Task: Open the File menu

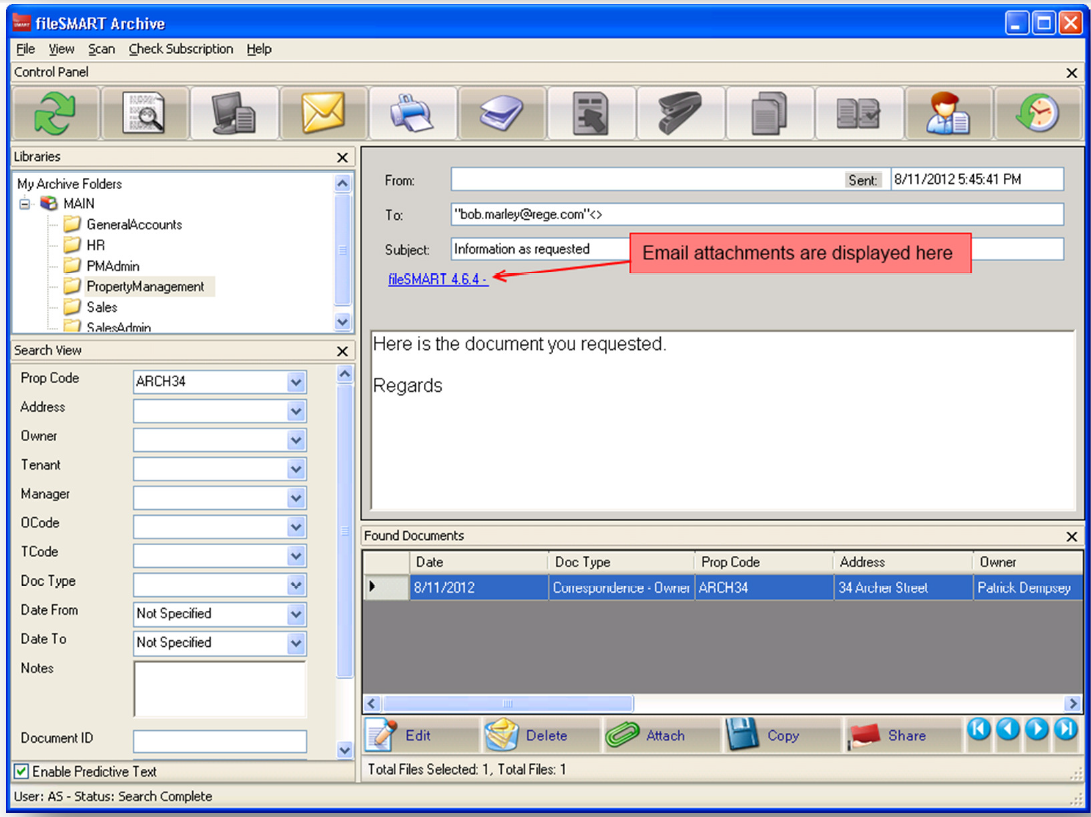Action: (x=26, y=49)
